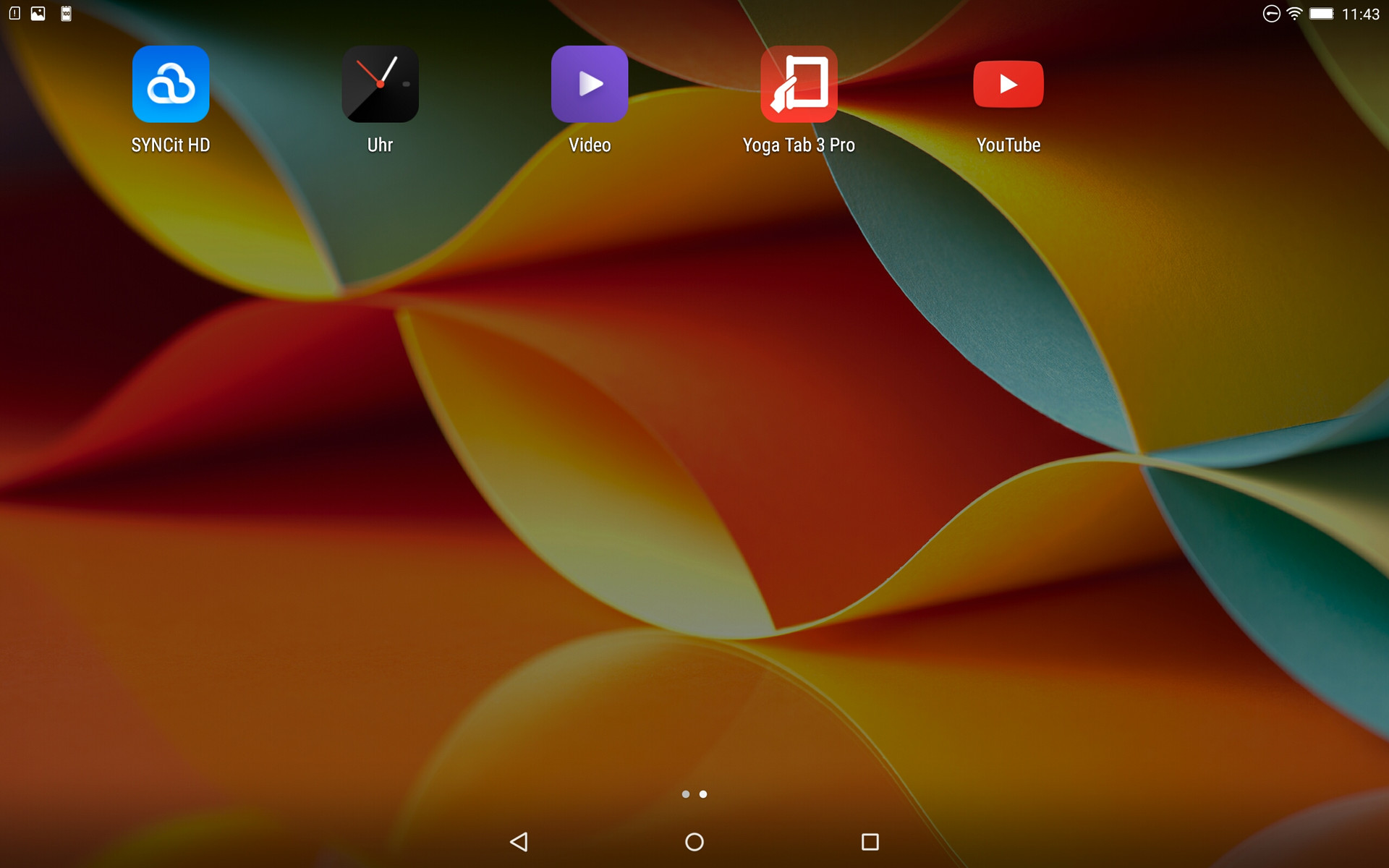This screenshot has width=1389, height=868.
Task: Launch the YouTube app
Action: 1008,84
